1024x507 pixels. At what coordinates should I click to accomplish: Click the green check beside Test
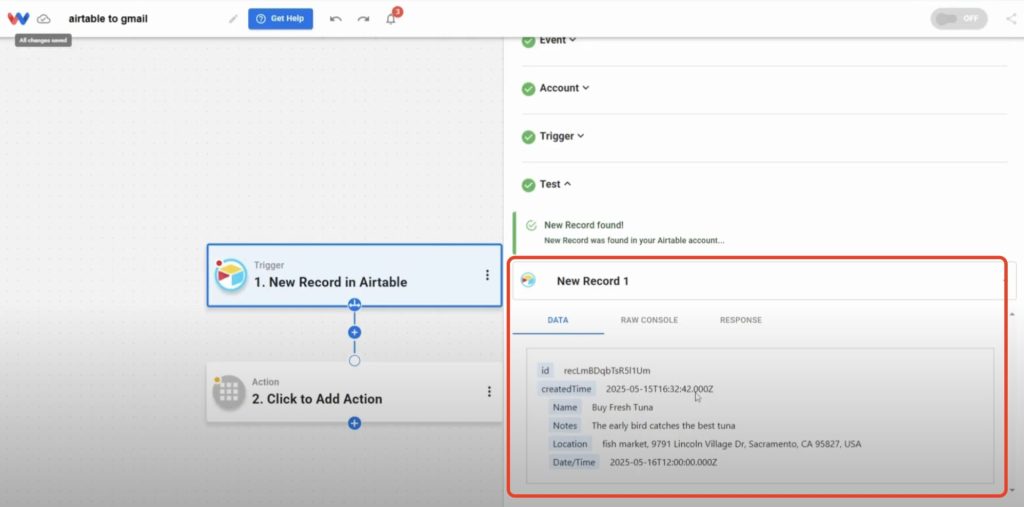click(528, 186)
